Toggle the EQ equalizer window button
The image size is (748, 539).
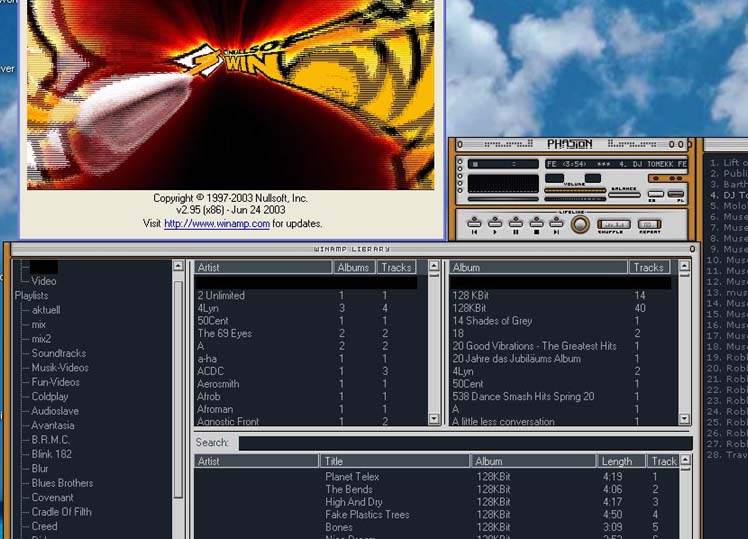pyautogui.click(x=655, y=194)
